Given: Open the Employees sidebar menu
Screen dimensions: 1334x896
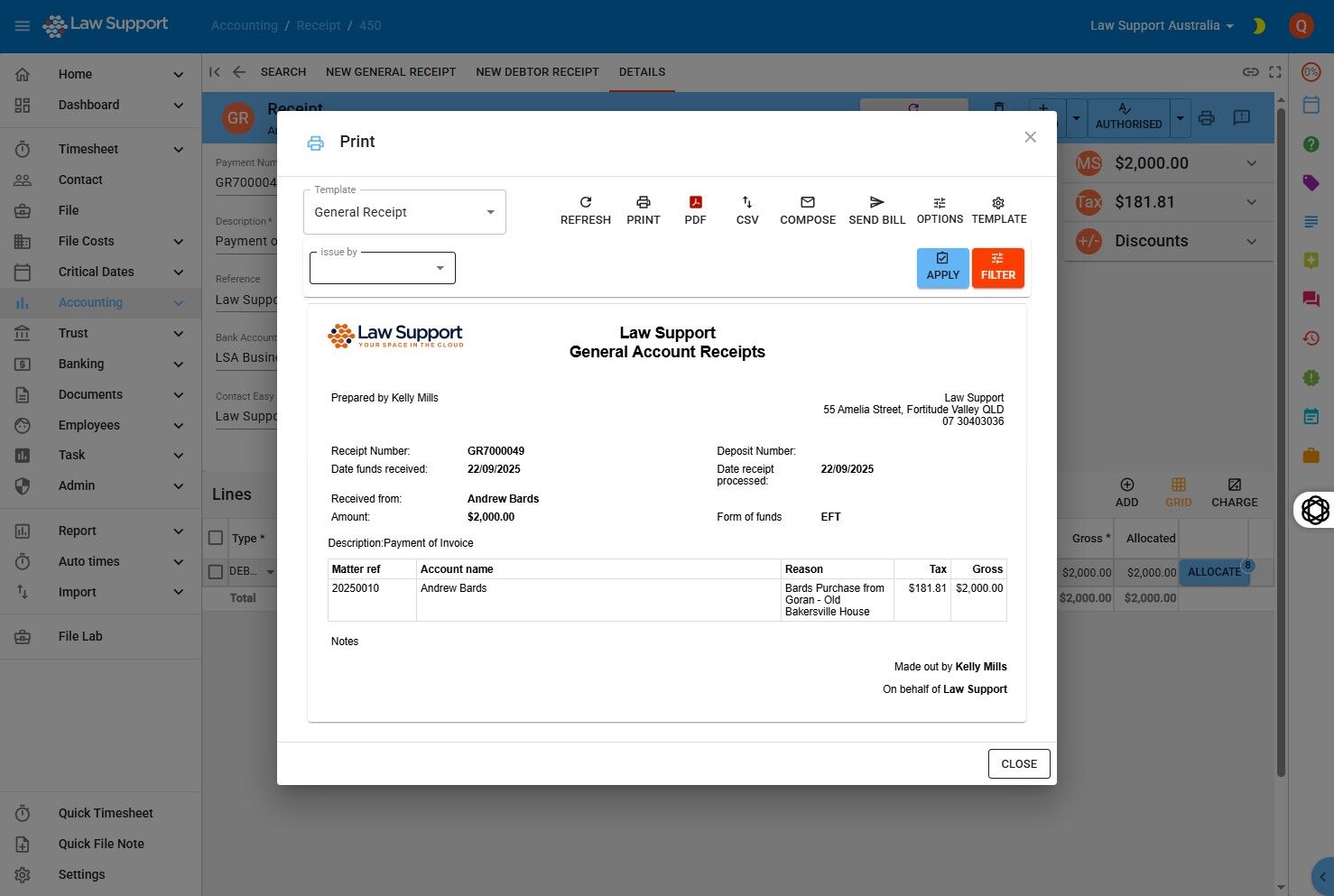Looking at the screenshot, I should tap(100, 425).
